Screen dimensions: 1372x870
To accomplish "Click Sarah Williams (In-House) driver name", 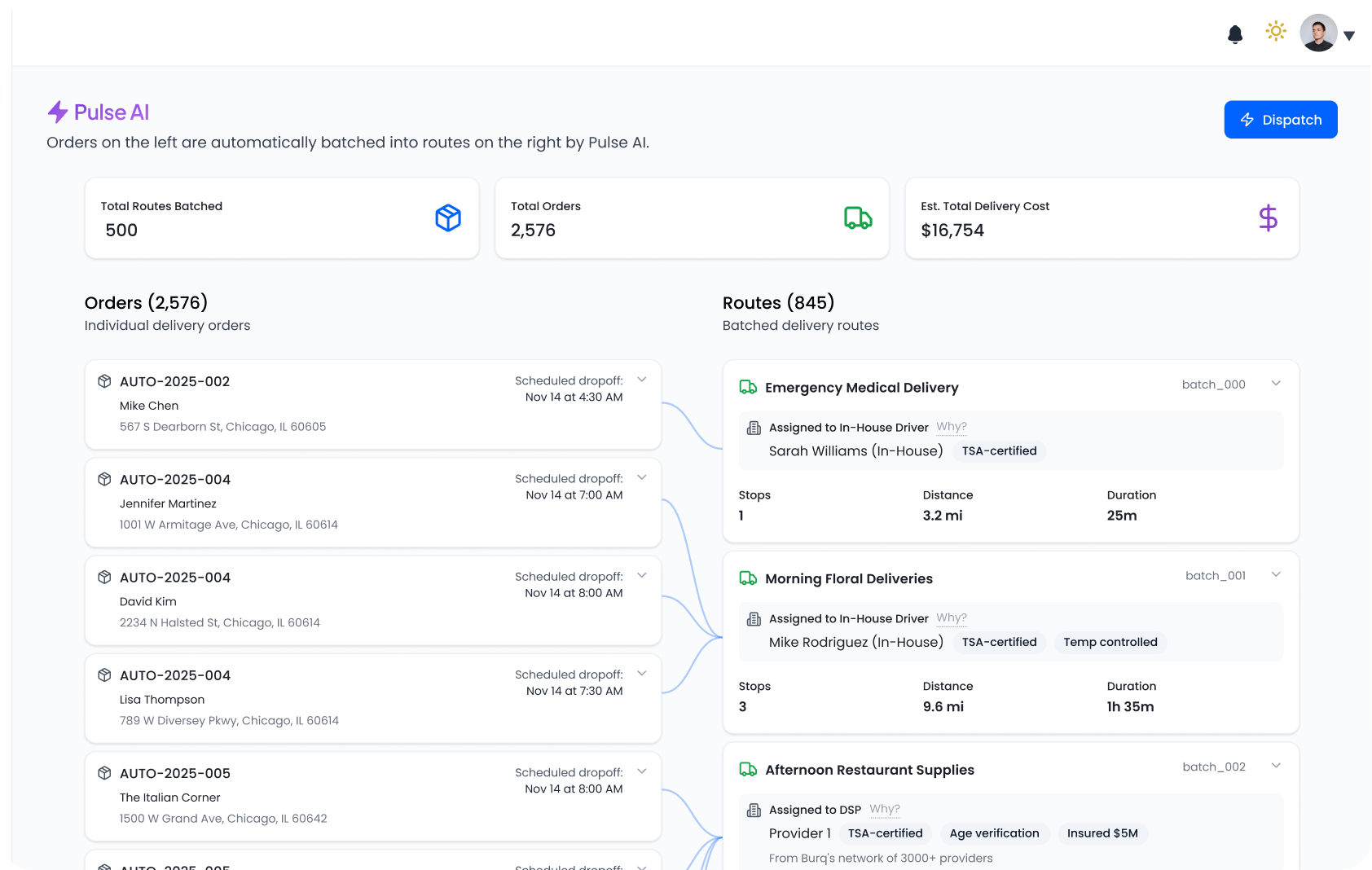I will pyautogui.click(x=856, y=451).
